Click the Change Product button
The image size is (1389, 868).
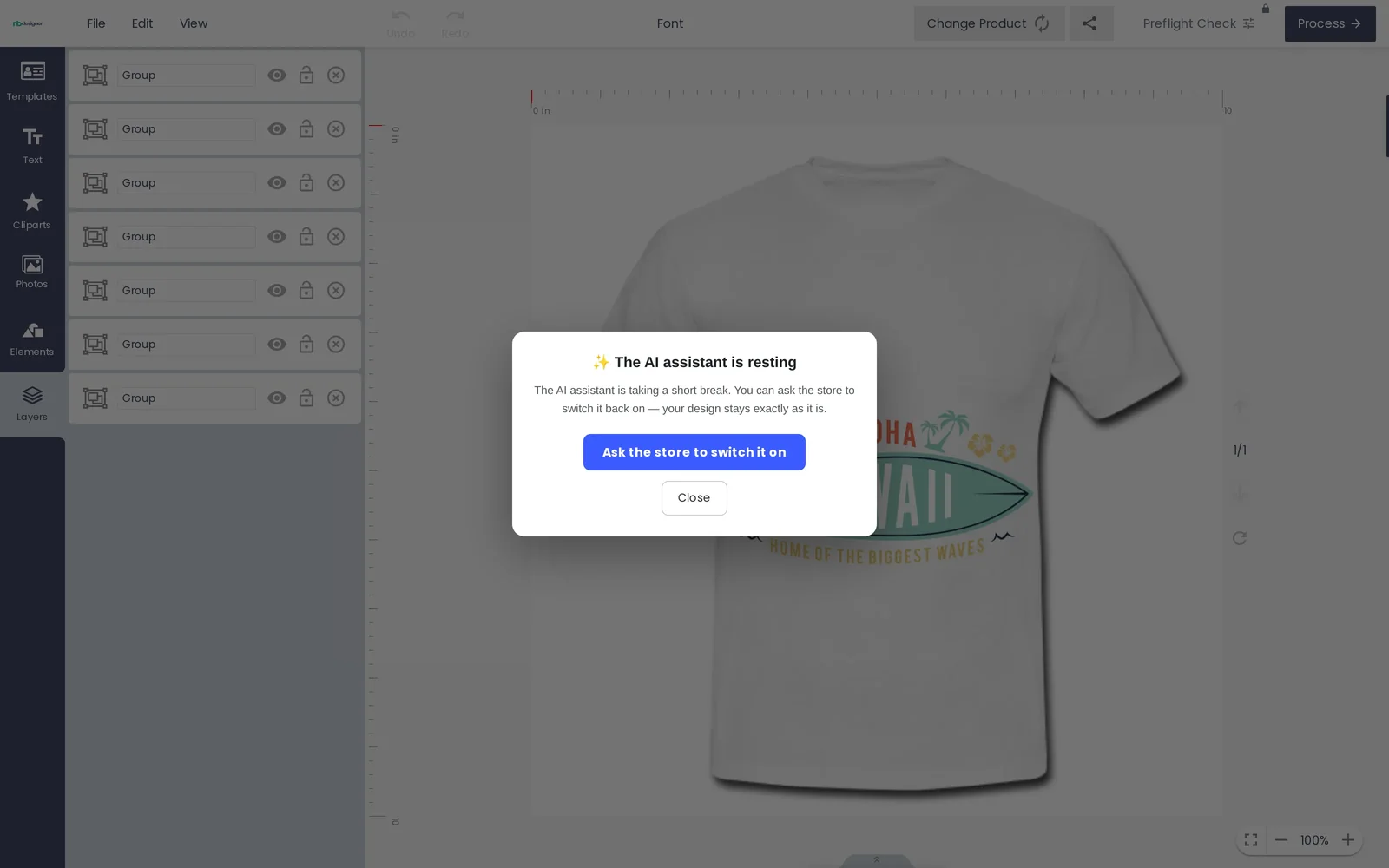[x=989, y=23]
